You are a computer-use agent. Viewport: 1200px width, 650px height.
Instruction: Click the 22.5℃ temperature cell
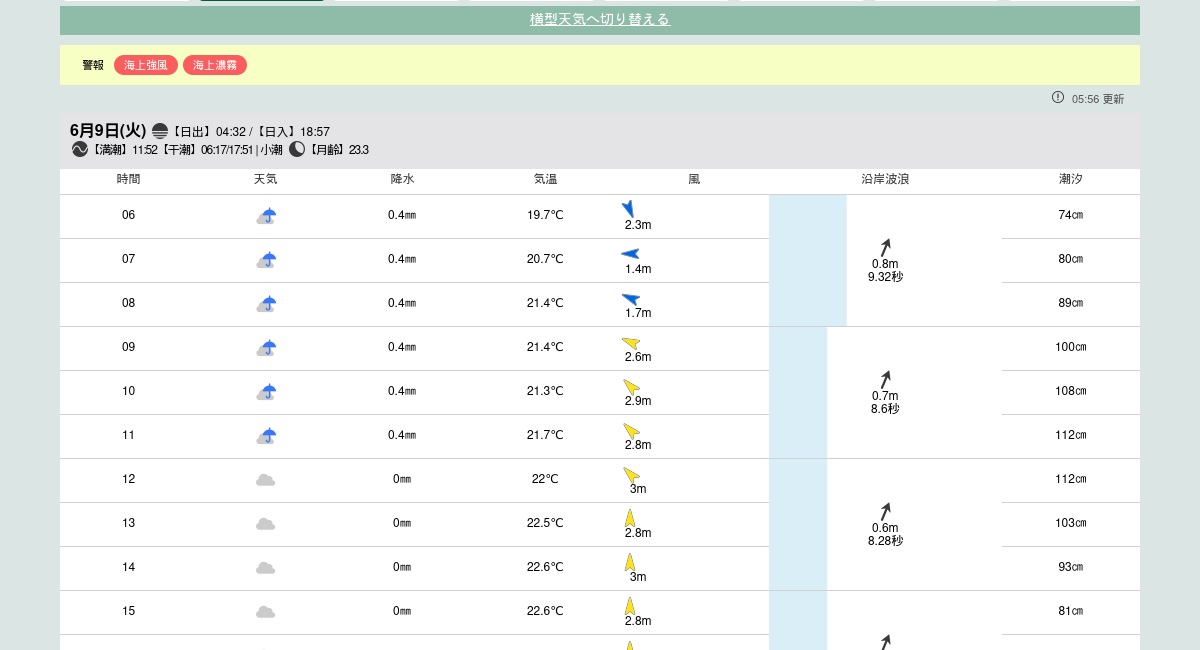[x=545, y=523]
